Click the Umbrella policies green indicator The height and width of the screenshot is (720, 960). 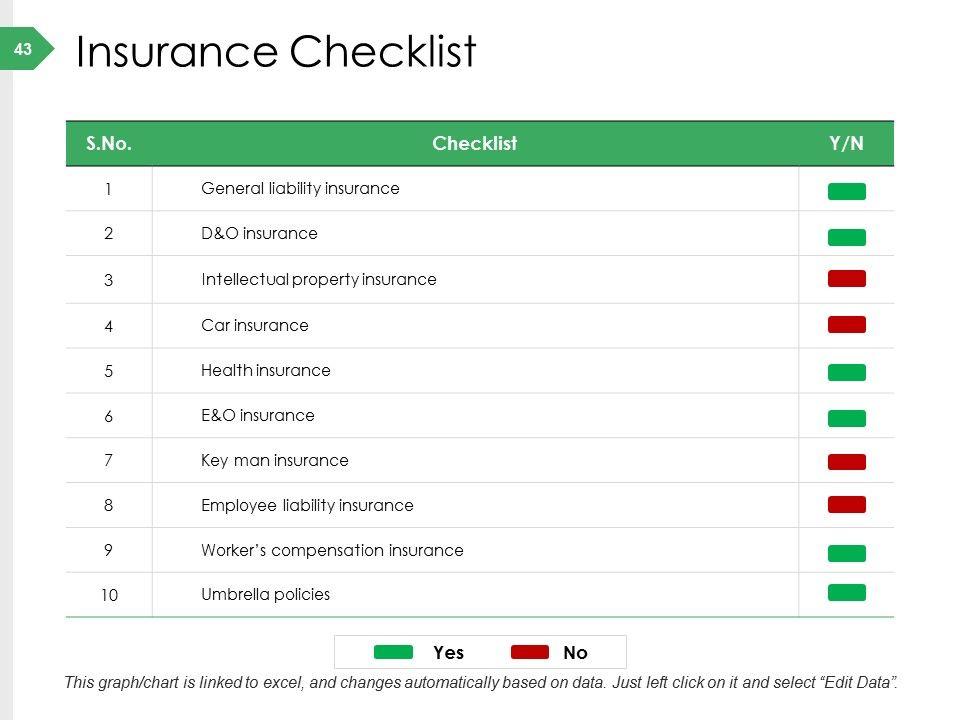(846, 592)
